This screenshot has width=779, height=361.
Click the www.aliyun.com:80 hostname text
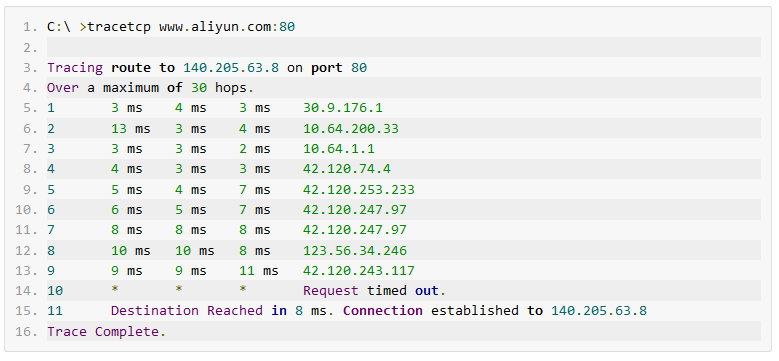[x=227, y=27]
